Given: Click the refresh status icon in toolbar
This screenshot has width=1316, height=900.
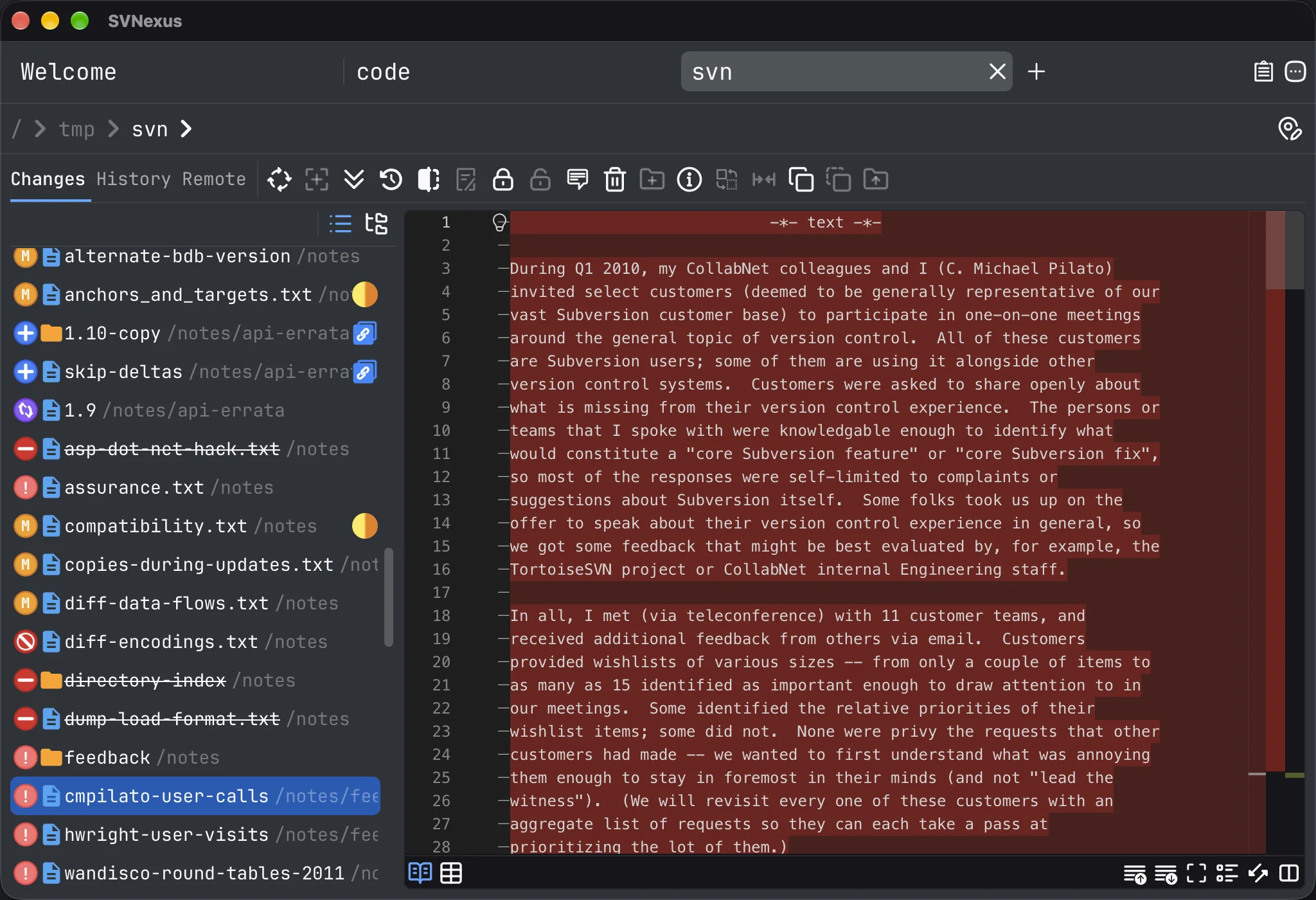Looking at the screenshot, I should 279,179.
